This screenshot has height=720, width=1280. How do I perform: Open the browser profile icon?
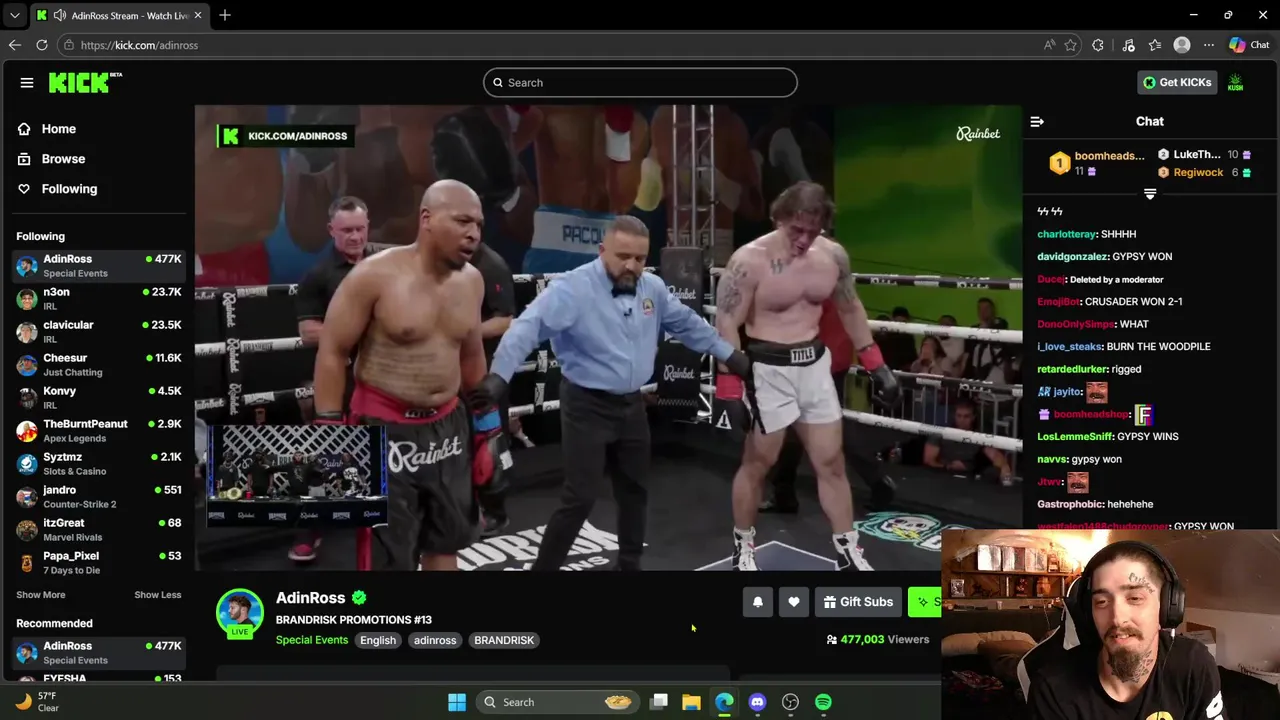(1182, 45)
